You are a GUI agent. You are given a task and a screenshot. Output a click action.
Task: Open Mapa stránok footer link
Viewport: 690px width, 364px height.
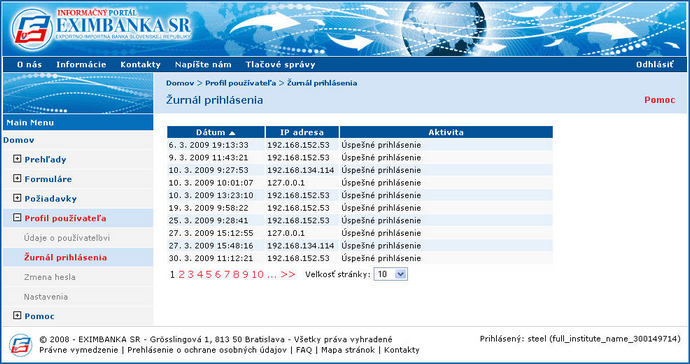point(348,350)
